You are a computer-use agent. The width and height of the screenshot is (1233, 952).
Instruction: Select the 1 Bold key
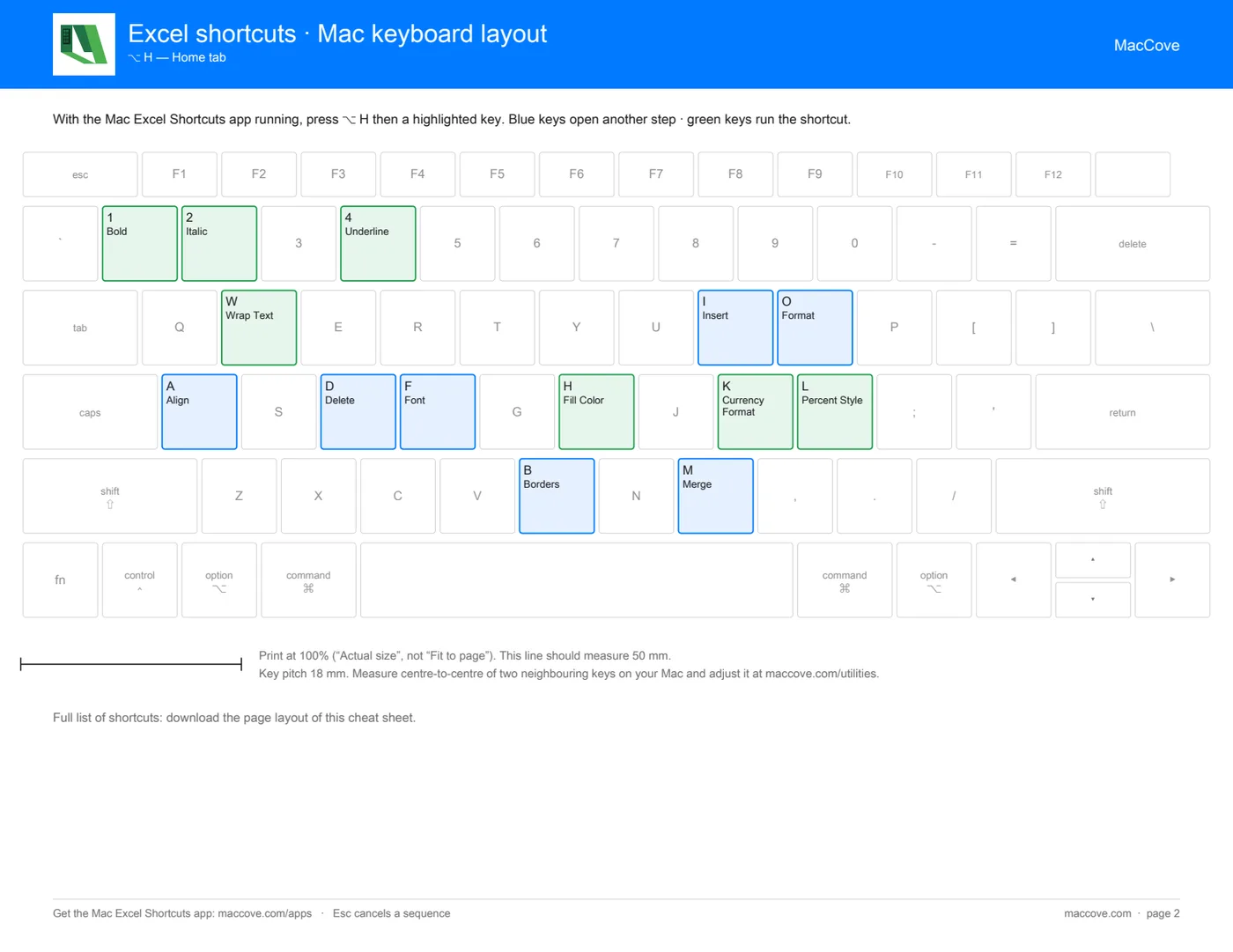(x=140, y=244)
